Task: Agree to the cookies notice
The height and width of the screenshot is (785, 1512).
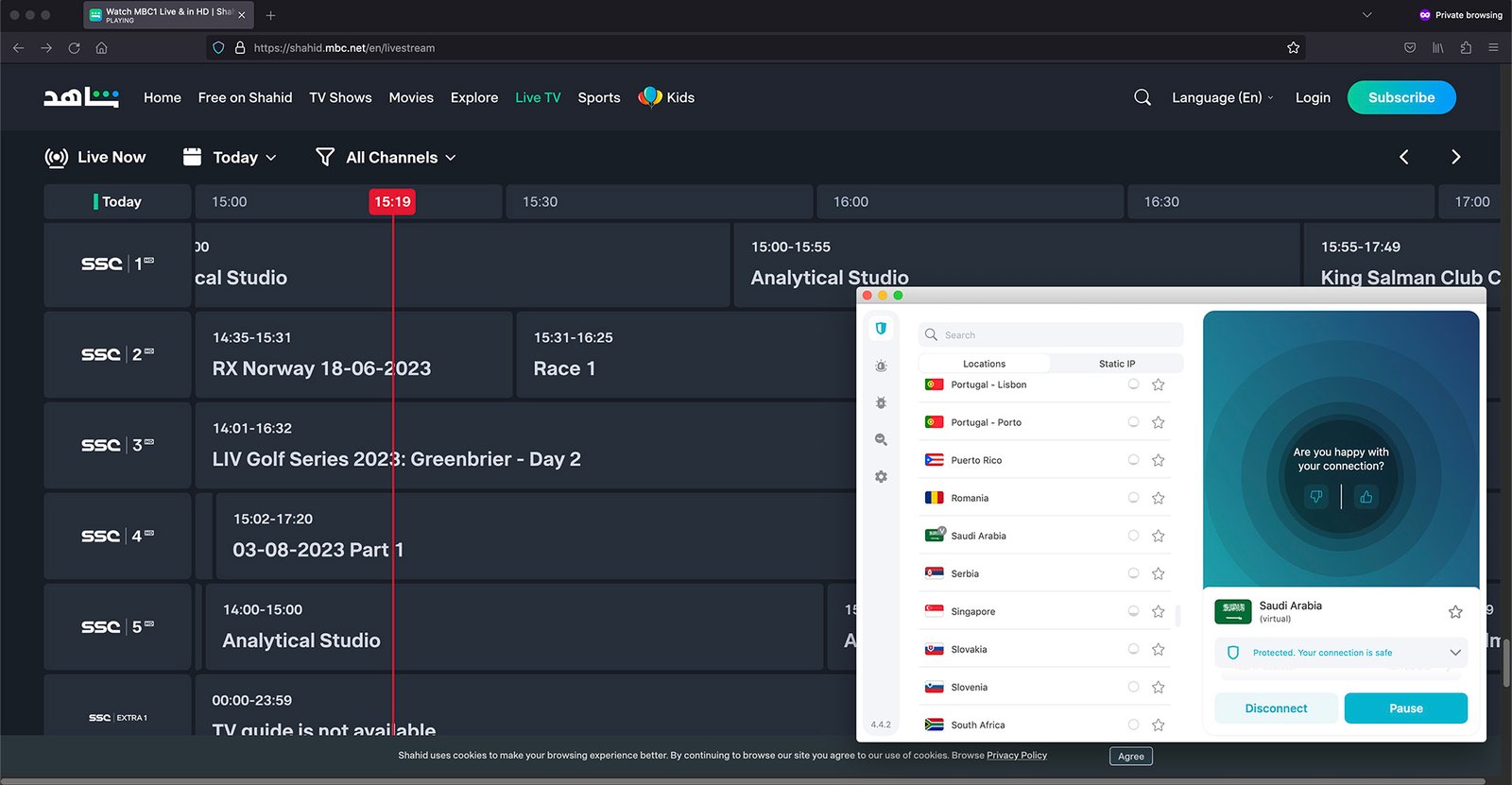Action: pos(1131,756)
